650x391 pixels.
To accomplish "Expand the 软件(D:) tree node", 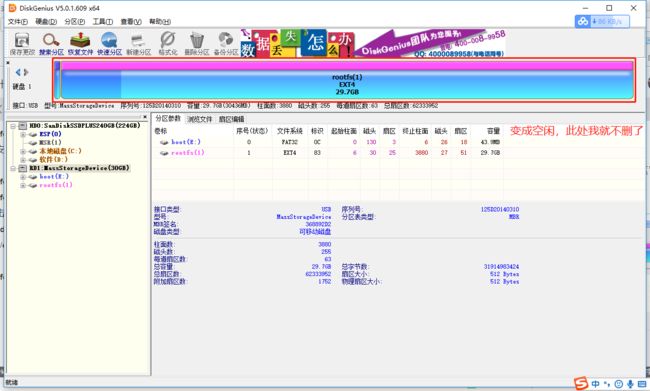I will [x=23, y=160].
